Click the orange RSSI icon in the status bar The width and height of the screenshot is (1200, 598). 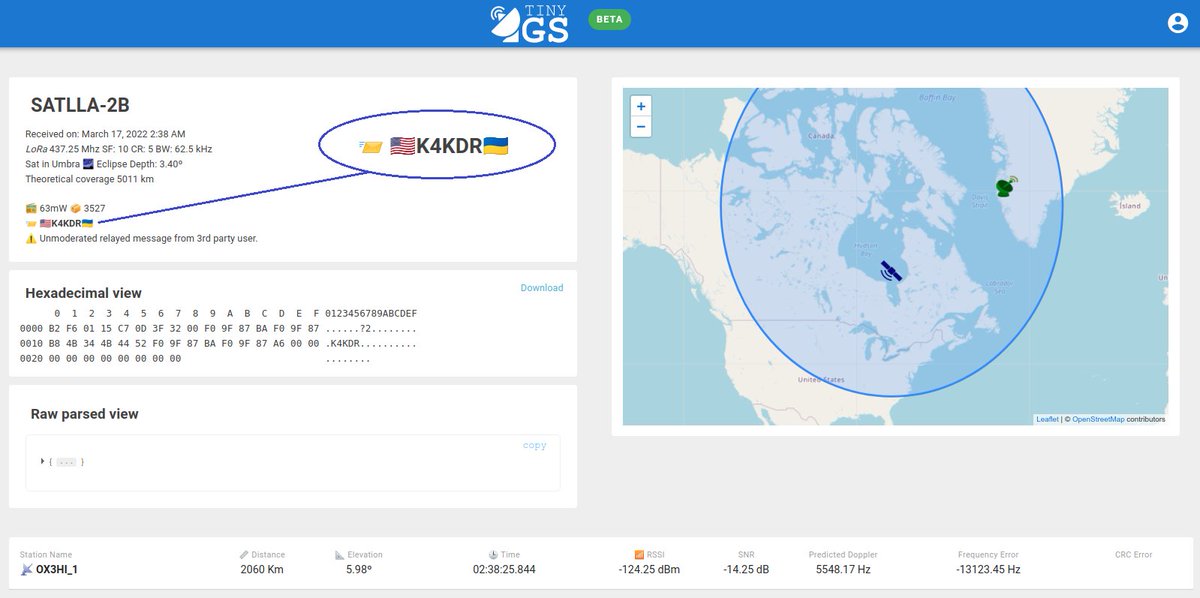point(637,553)
